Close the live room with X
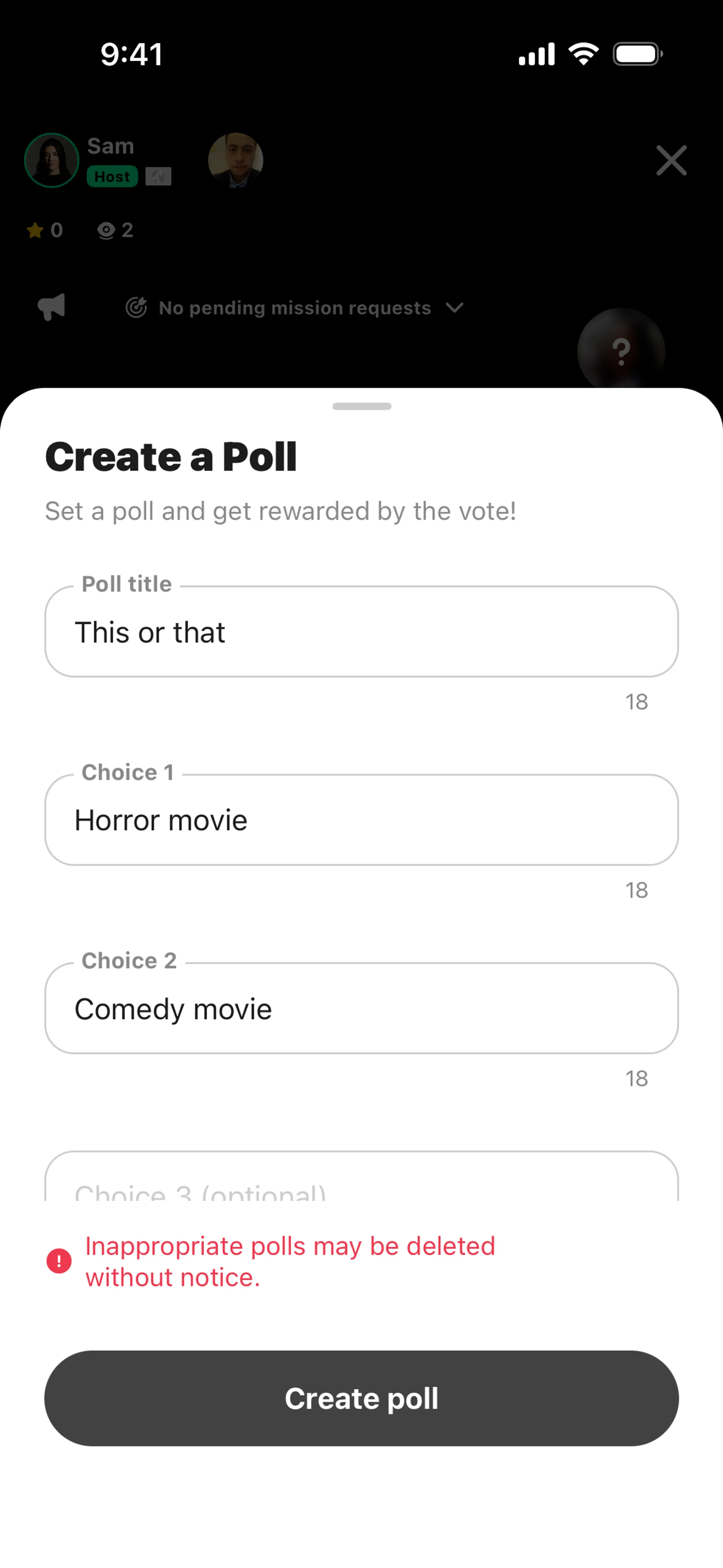The width and height of the screenshot is (723, 1568). click(671, 161)
